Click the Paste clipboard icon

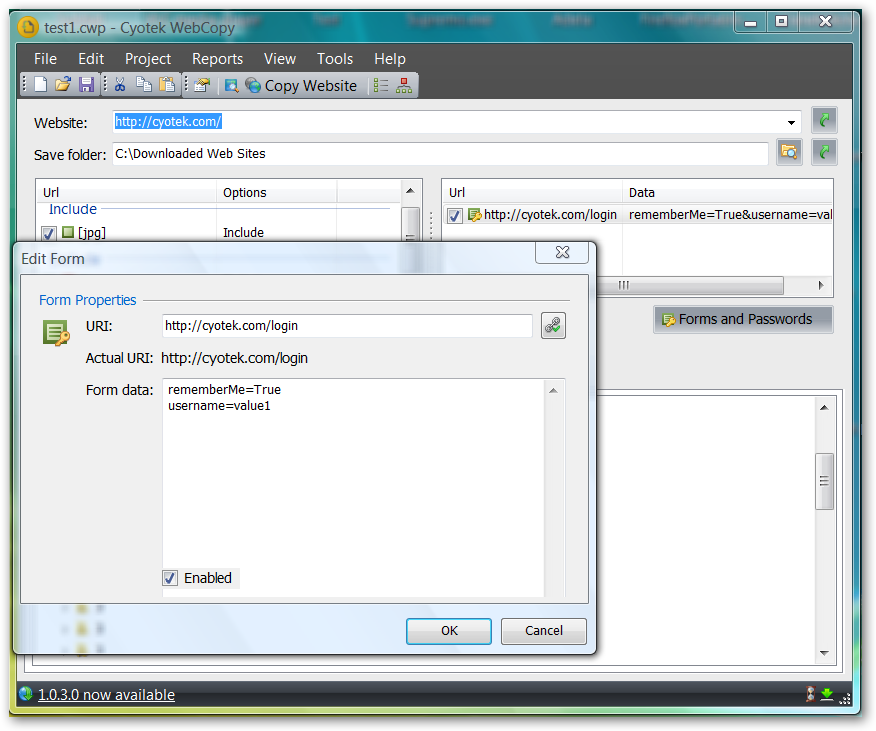pos(167,85)
